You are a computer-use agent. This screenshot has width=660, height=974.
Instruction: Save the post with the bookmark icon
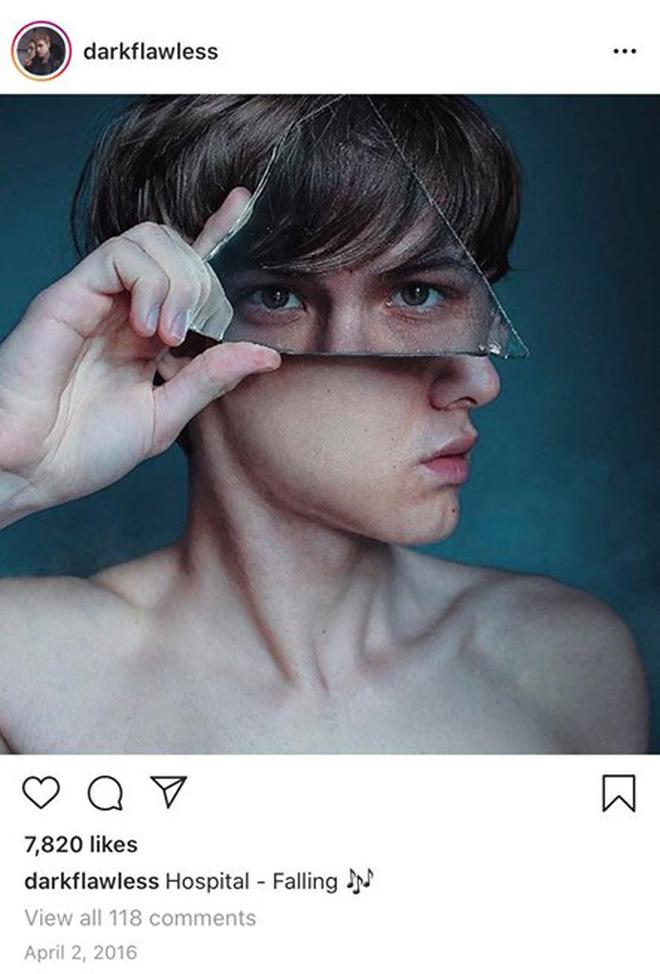[618, 794]
